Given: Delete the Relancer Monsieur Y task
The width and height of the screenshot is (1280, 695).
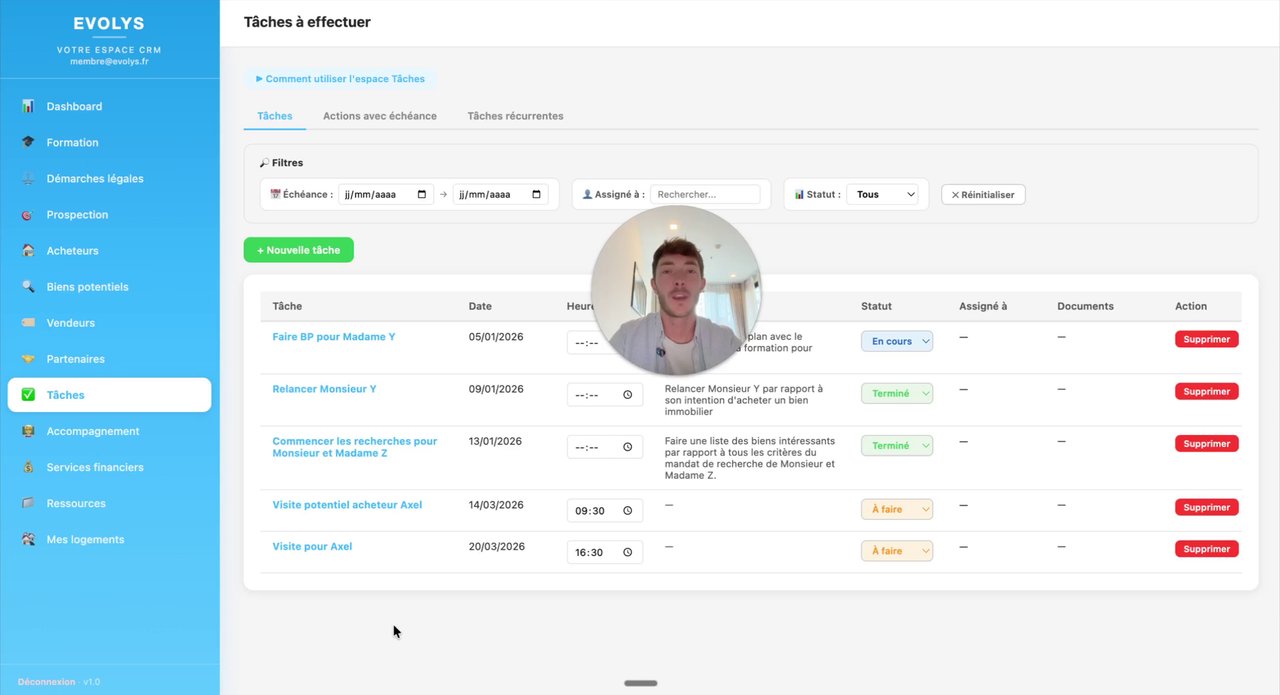Looking at the screenshot, I should click(1207, 391).
